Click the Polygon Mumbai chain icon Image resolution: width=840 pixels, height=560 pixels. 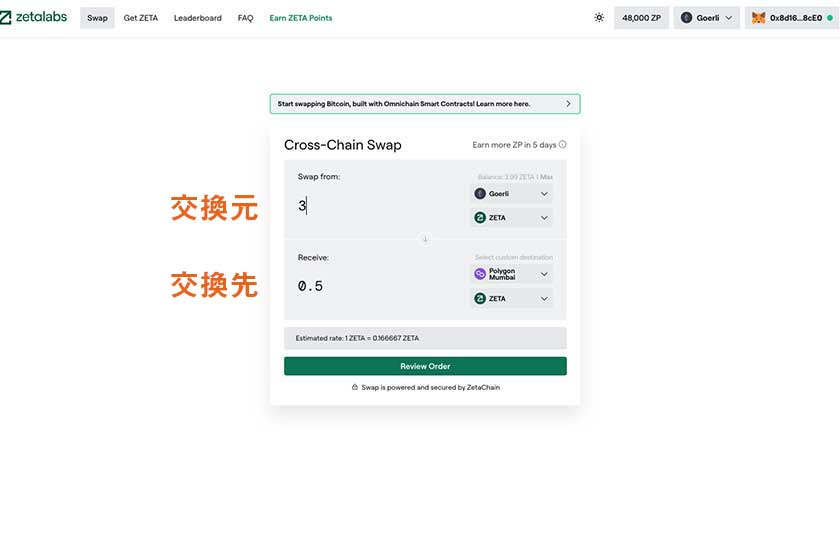click(x=480, y=274)
